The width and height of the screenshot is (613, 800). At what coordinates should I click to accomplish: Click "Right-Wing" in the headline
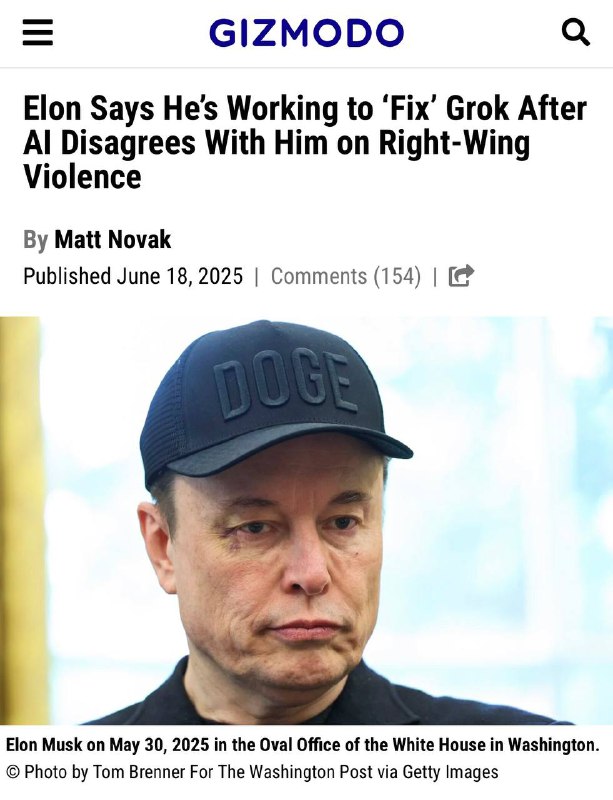(454, 143)
